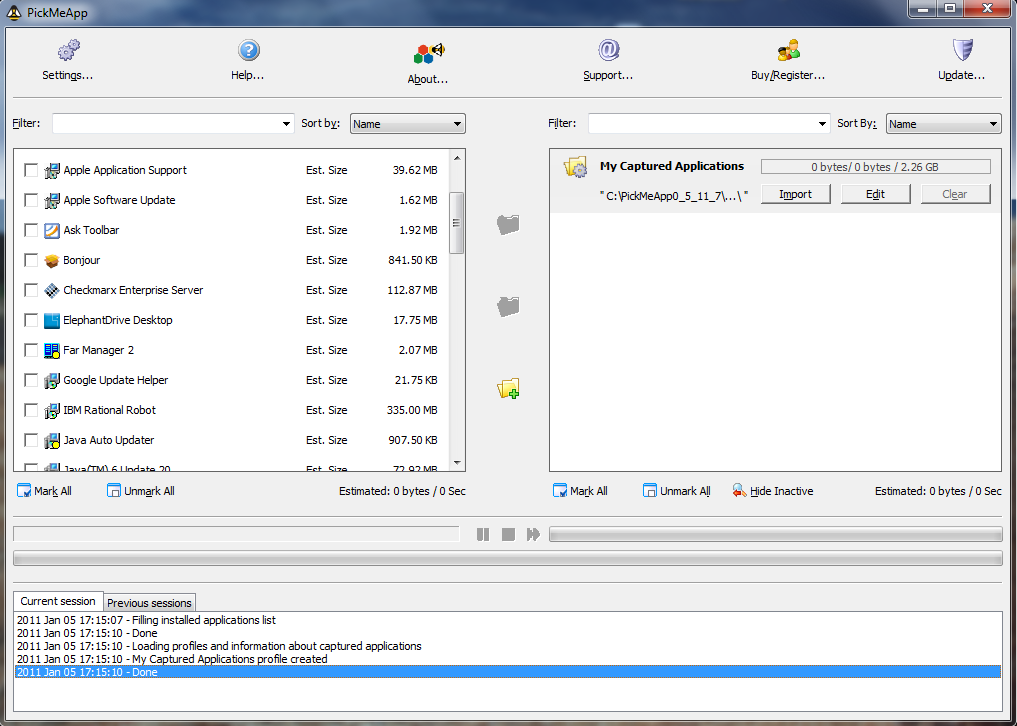Click the Edit profile button
The width and height of the screenshot is (1017, 726).
[x=876, y=194]
